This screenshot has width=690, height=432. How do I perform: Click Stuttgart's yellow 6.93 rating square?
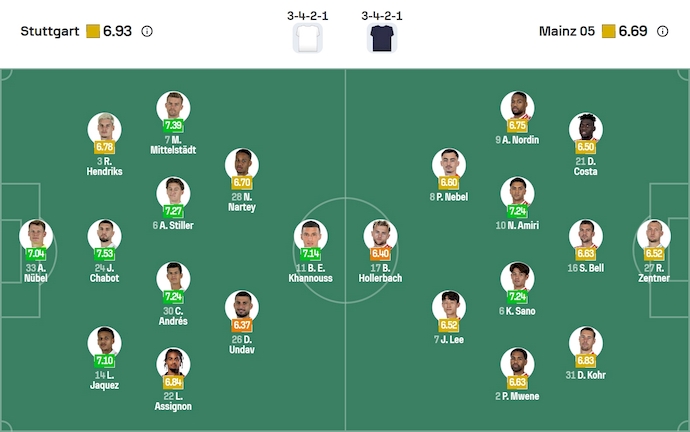(x=93, y=31)
